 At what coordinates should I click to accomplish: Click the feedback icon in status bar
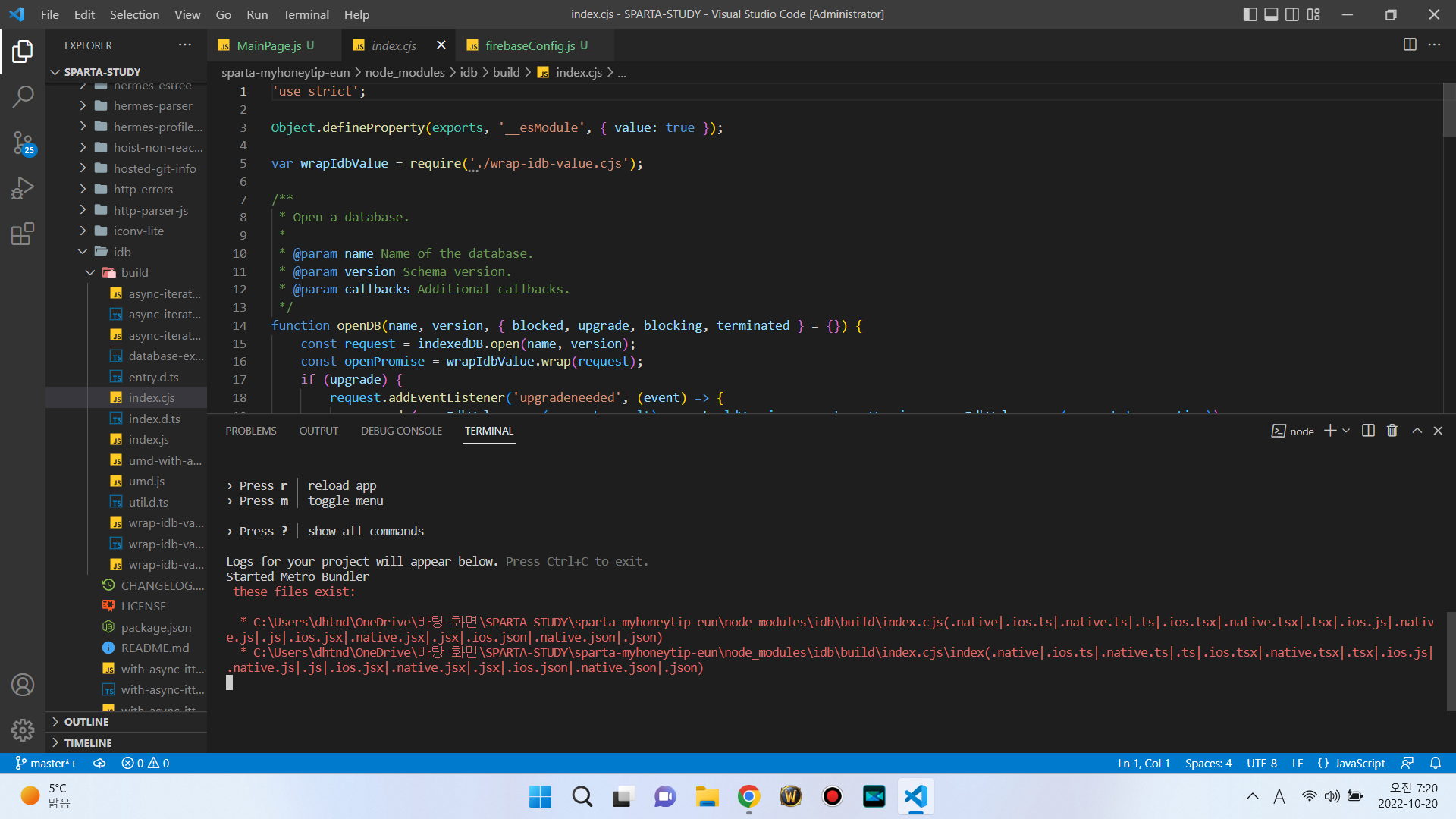tap(1407, 763)
